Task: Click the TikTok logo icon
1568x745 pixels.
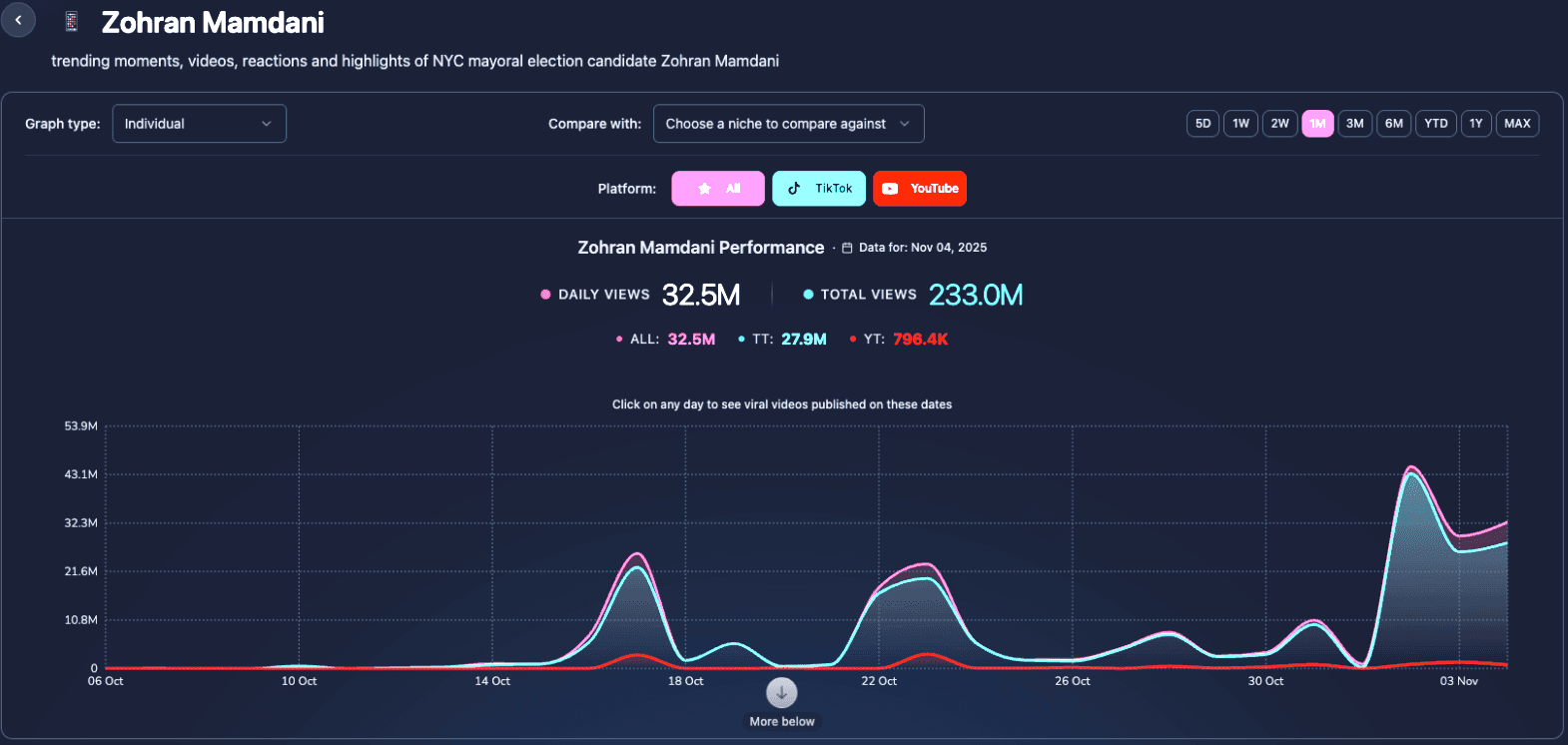Action: (x=794, y=189)
